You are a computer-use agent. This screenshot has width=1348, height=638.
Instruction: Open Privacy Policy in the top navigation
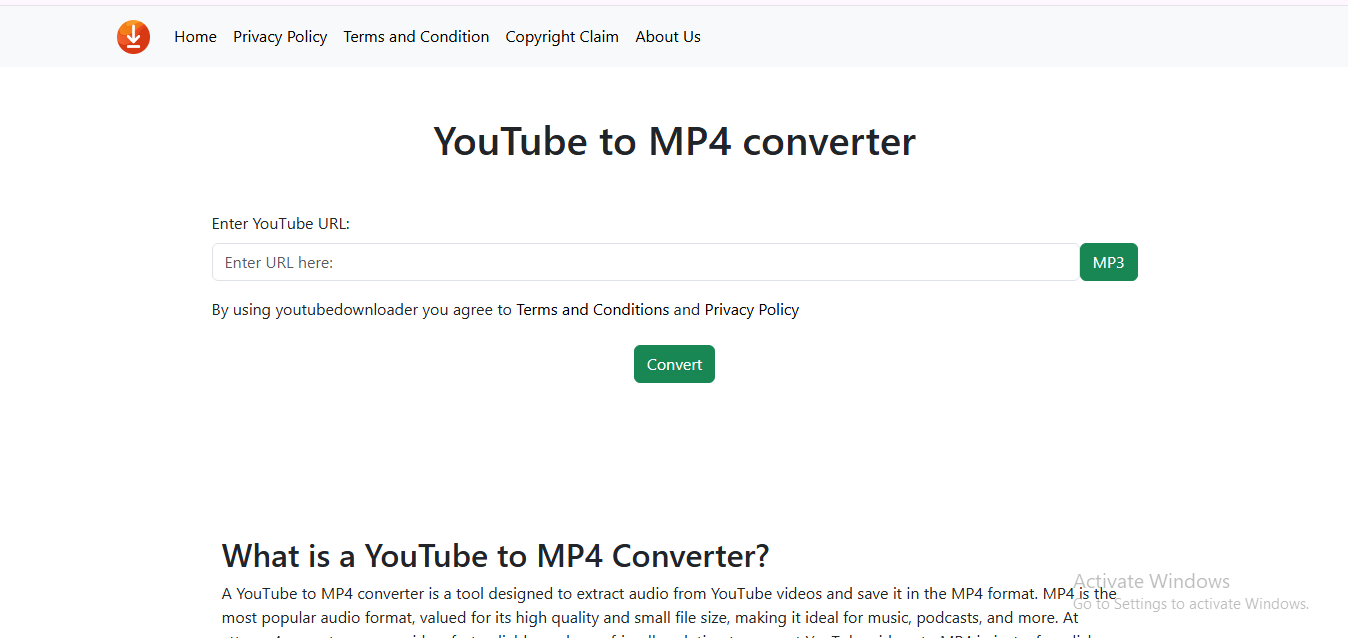click(280, 37)
